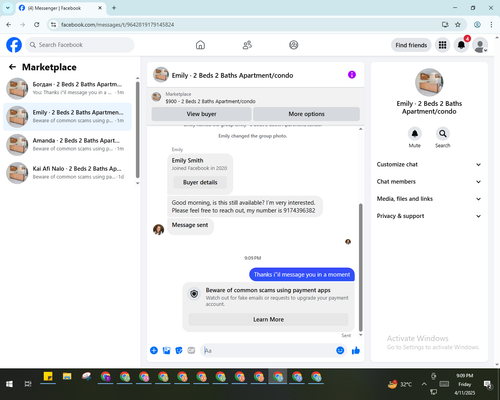This screenshot has height=400, width=500.
Task: Expand Media, files and links section
Action: (x=429, y=199)
